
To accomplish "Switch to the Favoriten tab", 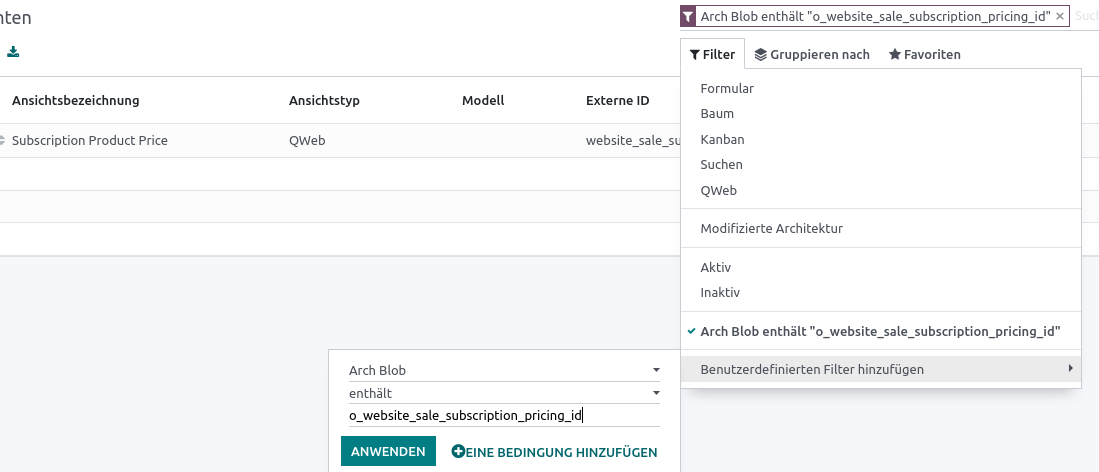I will (x=924, y=55).
